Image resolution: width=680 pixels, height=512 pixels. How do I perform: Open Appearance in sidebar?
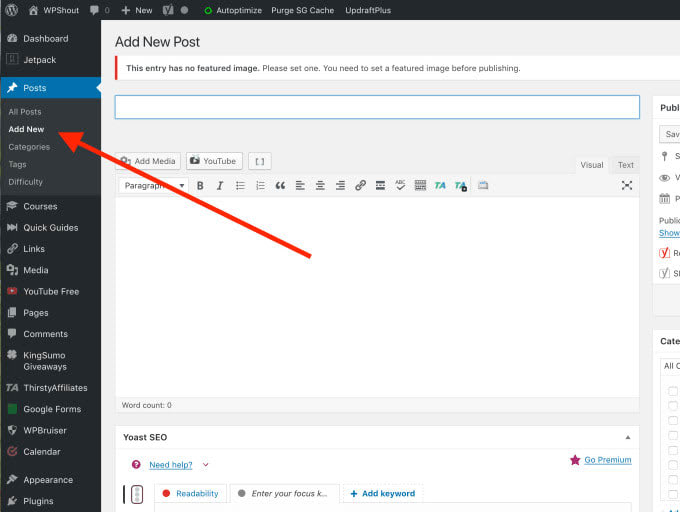[48, 479]
